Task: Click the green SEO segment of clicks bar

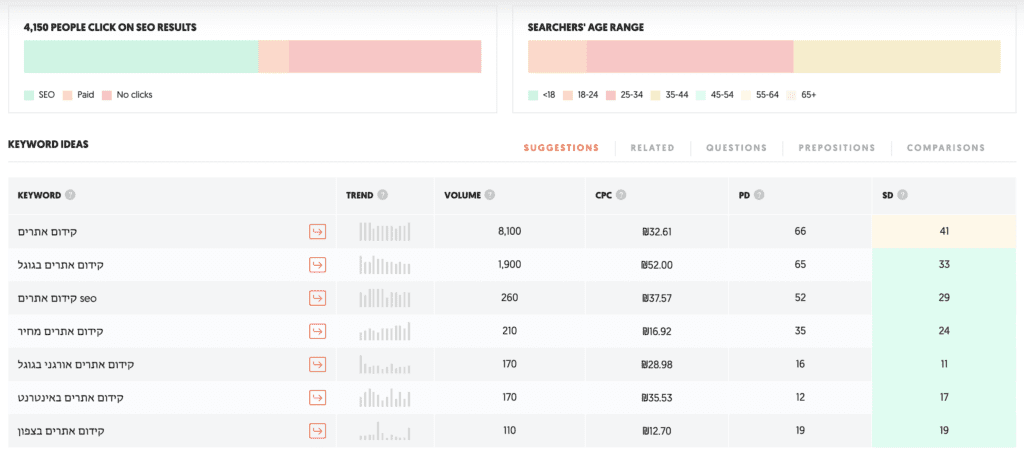Action: click(x=140, y=57)
